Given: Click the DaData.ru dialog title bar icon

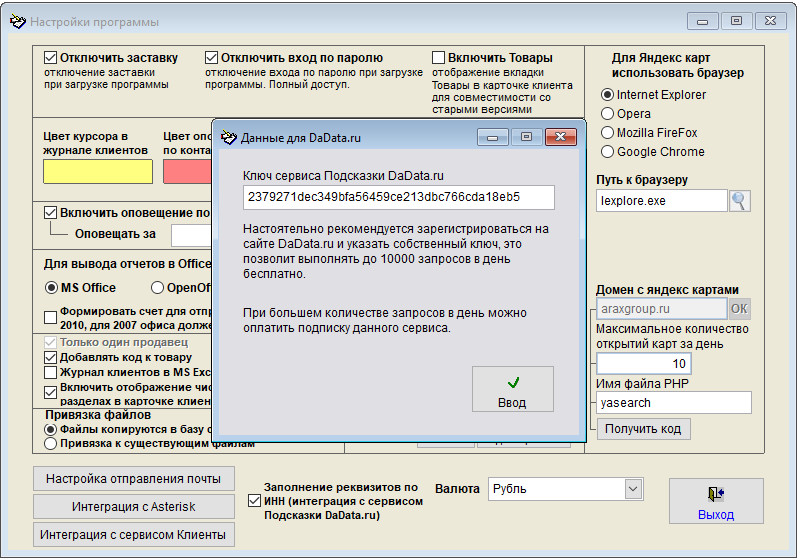Looking at the screenshot, I should [x=229, y=138].
